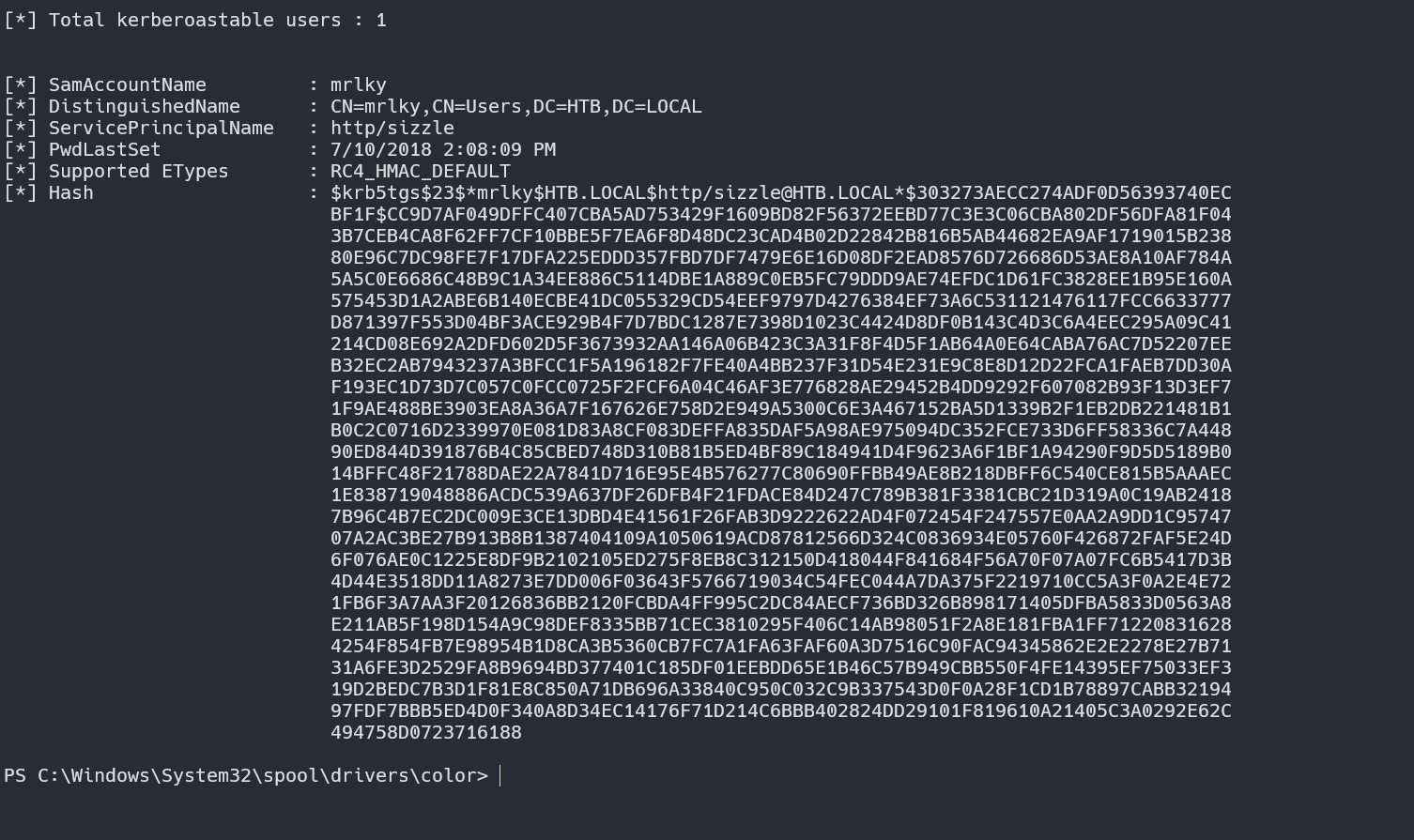Click the CN=mrlky,CN=Users distinguished name value
Screen dimensions: 1414x840
coord(515,106)
